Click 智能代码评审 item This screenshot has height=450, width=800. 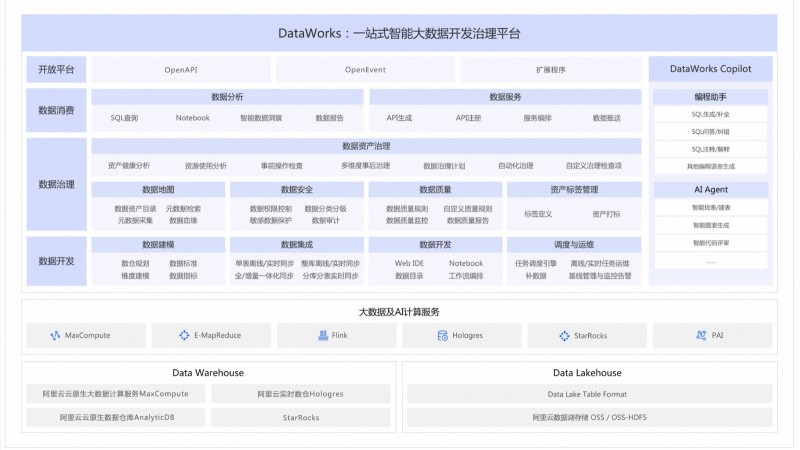[711, 243]
